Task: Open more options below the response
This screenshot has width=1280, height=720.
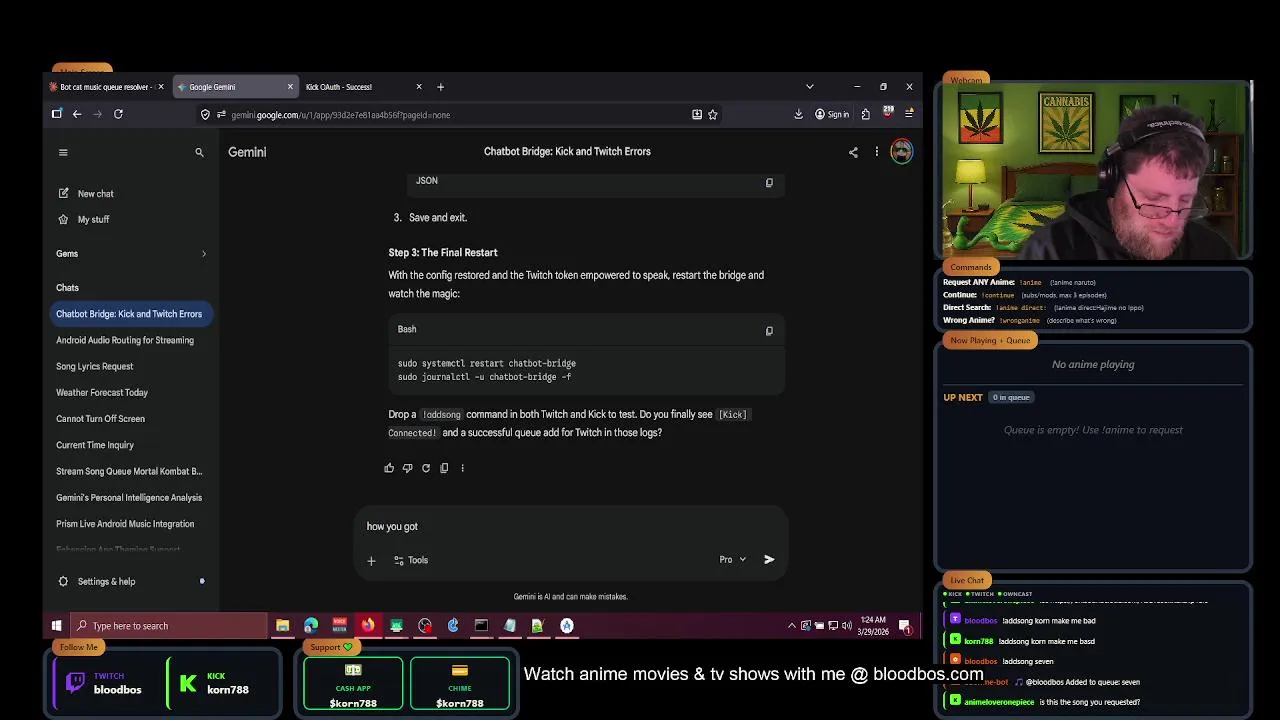Action: [462, 468]
